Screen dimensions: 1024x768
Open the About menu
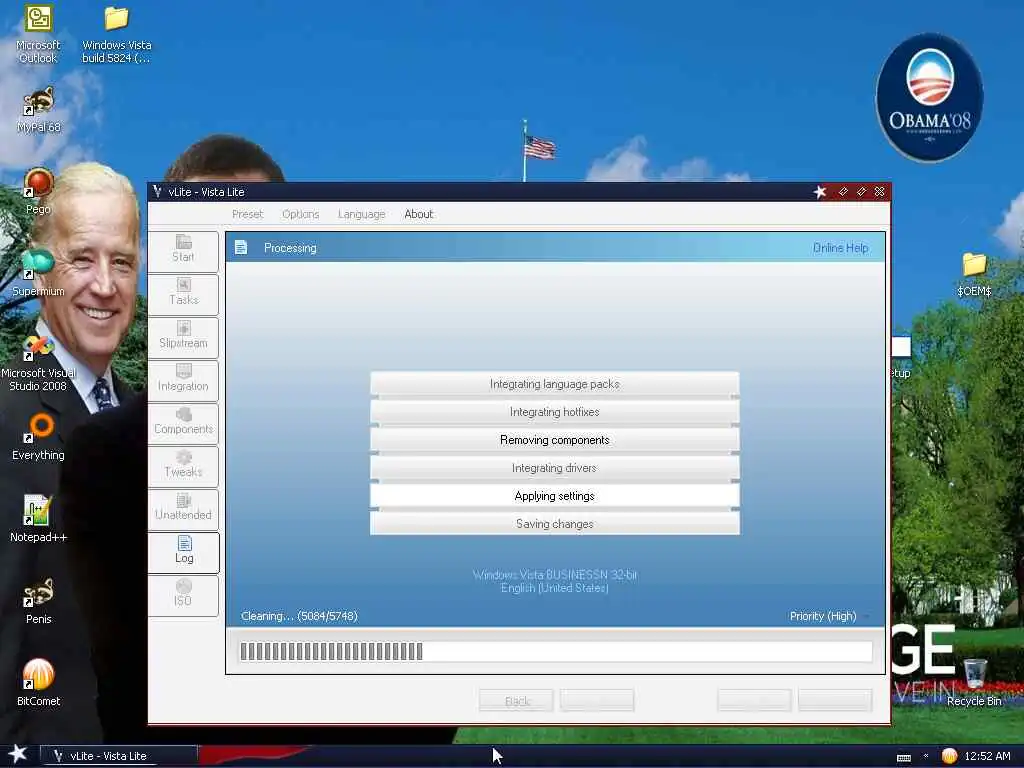point(419,214)
